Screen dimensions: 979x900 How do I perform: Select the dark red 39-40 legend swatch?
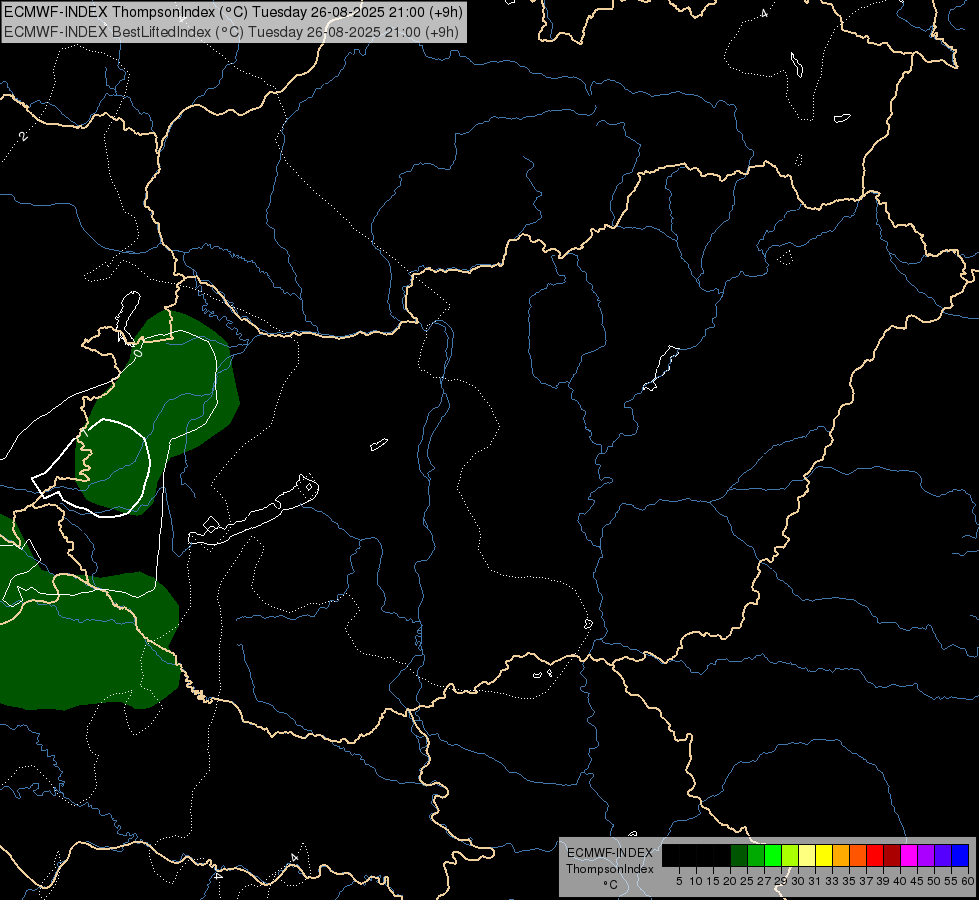(892, 855)
